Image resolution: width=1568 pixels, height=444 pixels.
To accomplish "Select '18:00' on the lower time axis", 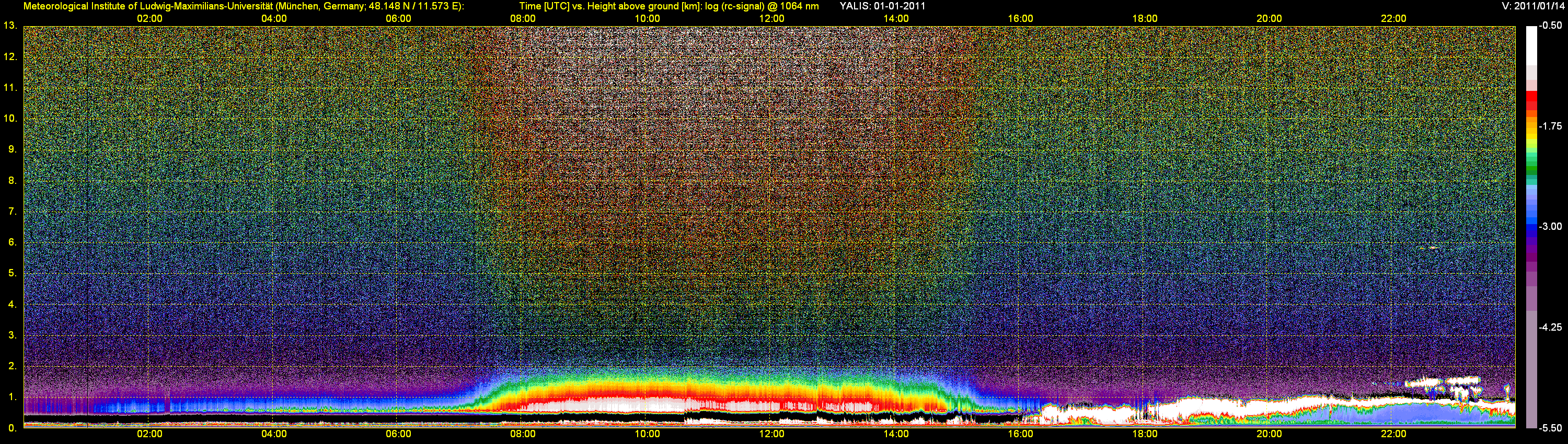I will point(1144,434).
